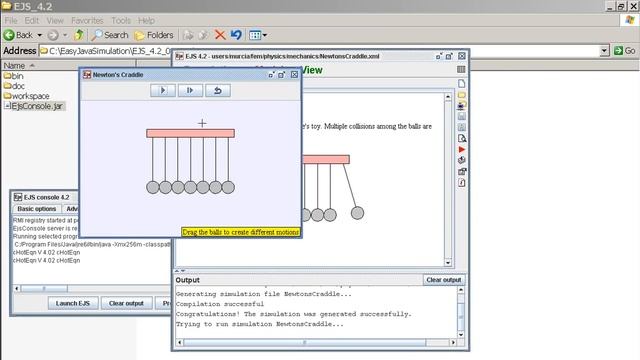Open the Address bar dropdown

coord(604,51)
